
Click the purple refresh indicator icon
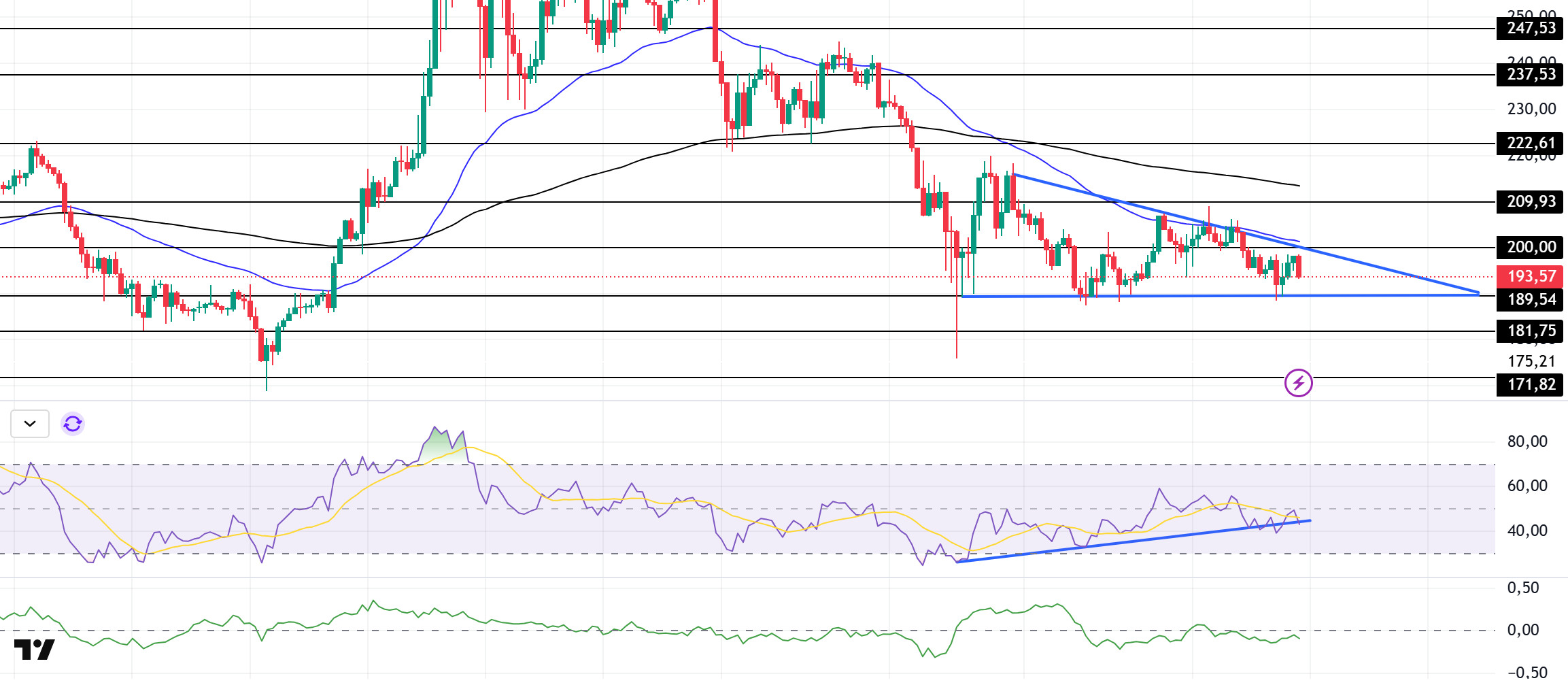[x=73, y=424]
